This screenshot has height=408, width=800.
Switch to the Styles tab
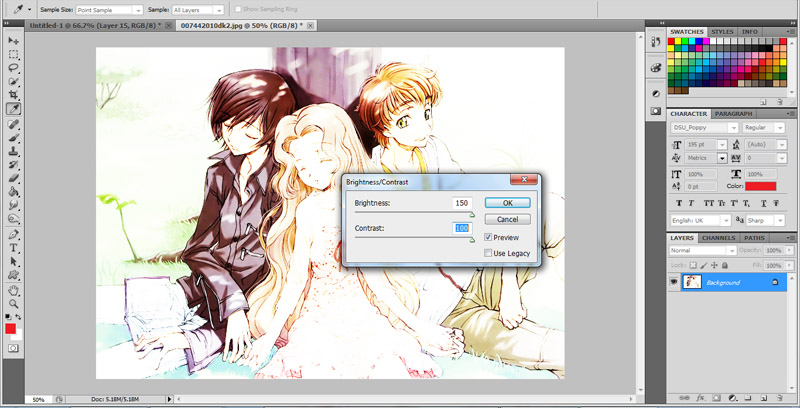coord(722,32)
